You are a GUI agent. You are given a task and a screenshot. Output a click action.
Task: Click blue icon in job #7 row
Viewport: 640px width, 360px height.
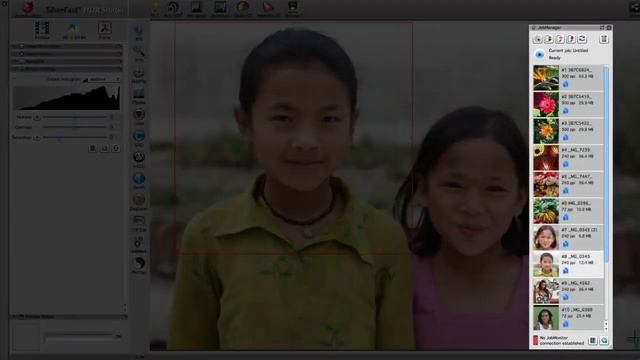[566, 244]
